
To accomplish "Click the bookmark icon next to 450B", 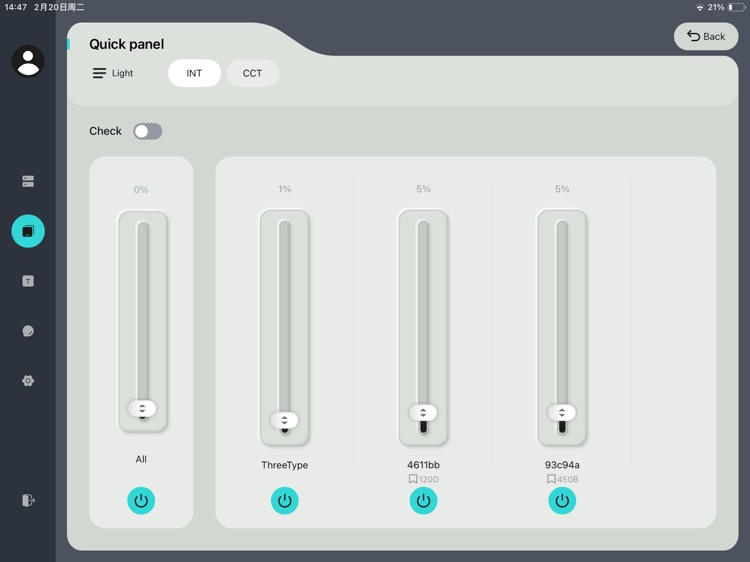I will click(x=551, y=479).
